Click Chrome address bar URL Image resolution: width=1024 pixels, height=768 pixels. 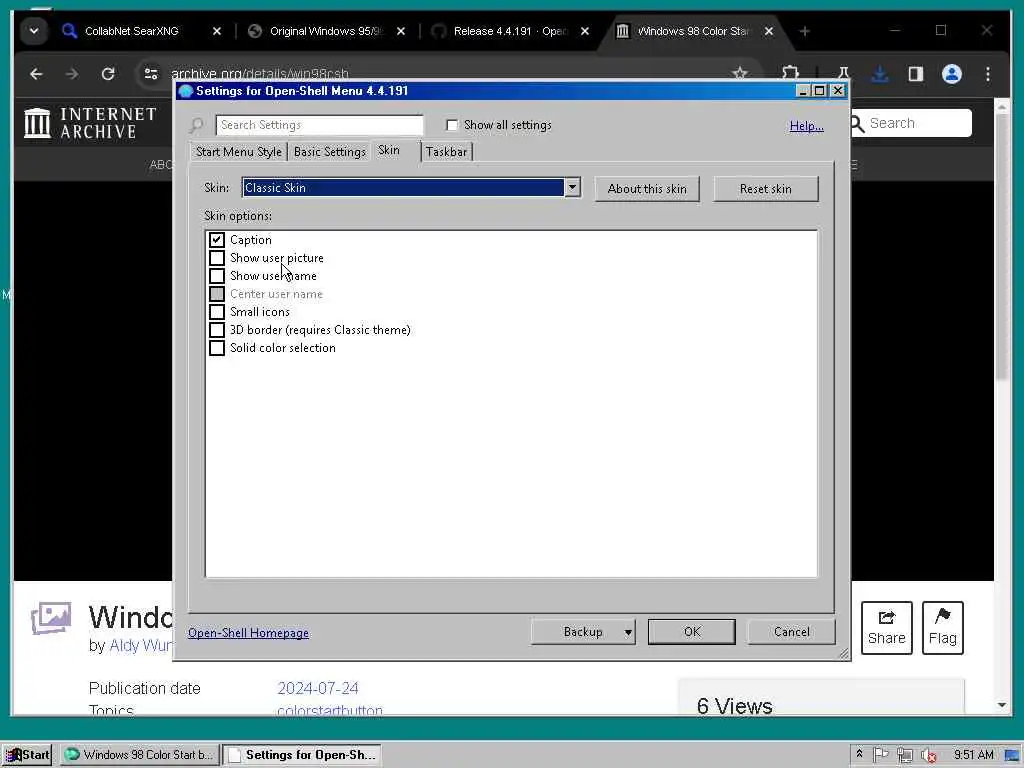coord(260,74)
